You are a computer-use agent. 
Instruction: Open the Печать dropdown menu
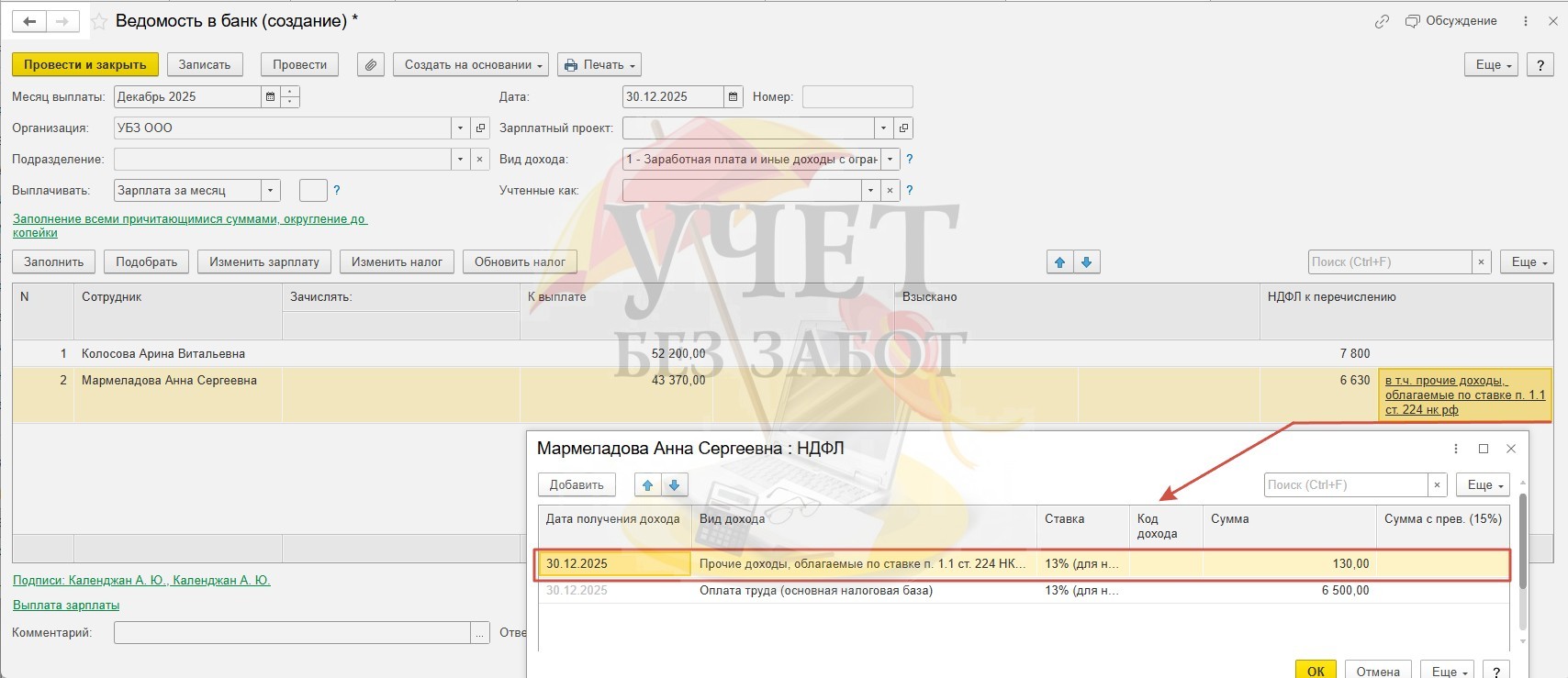(599, 65)
